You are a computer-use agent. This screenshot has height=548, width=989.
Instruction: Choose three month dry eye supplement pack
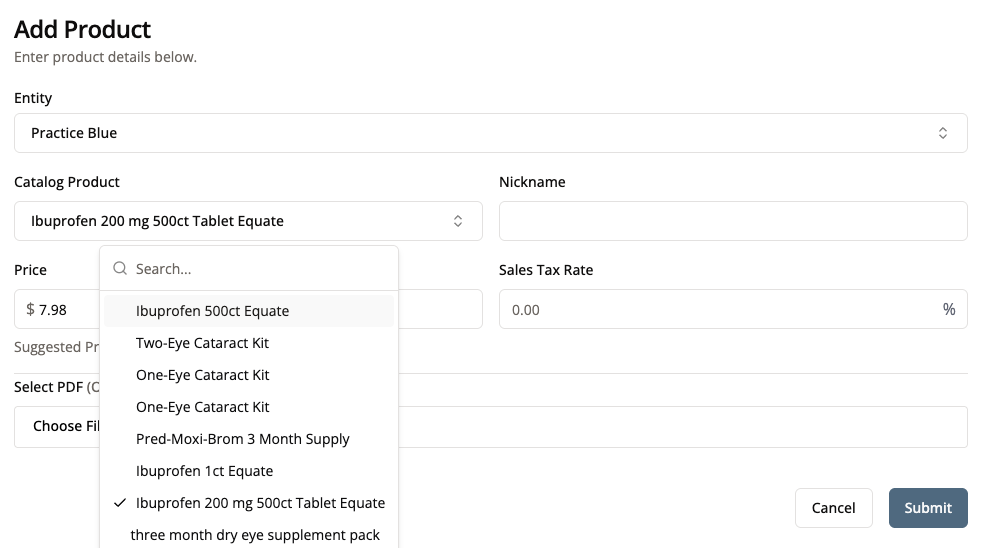coord(255,535)
